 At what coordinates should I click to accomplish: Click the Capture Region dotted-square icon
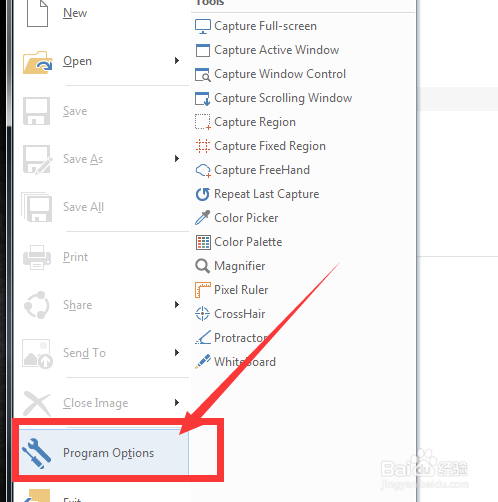point(203,122)
